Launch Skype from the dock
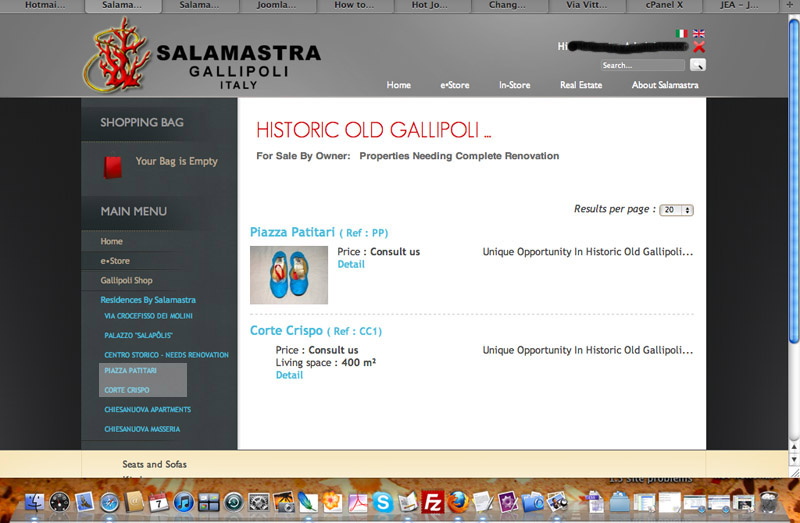The height and width of the screenshot is (523, 800). coord(383,502)
